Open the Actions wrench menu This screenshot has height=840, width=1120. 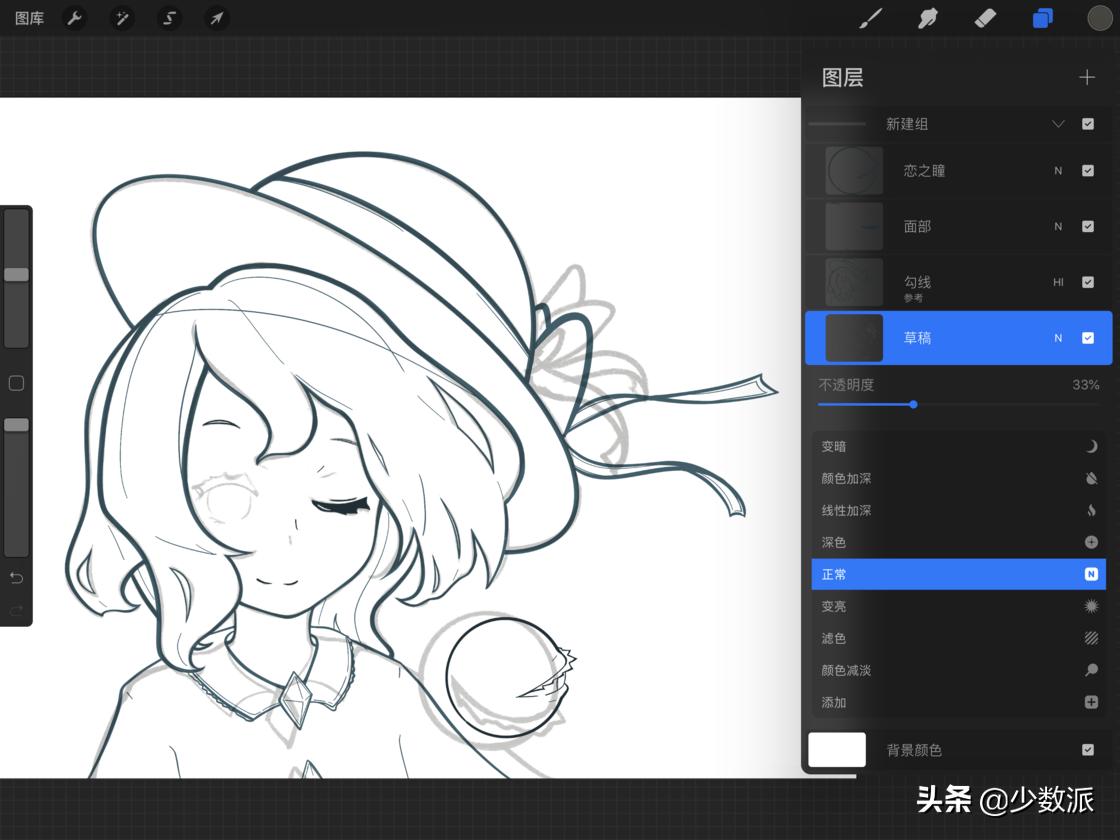point(74,18)
